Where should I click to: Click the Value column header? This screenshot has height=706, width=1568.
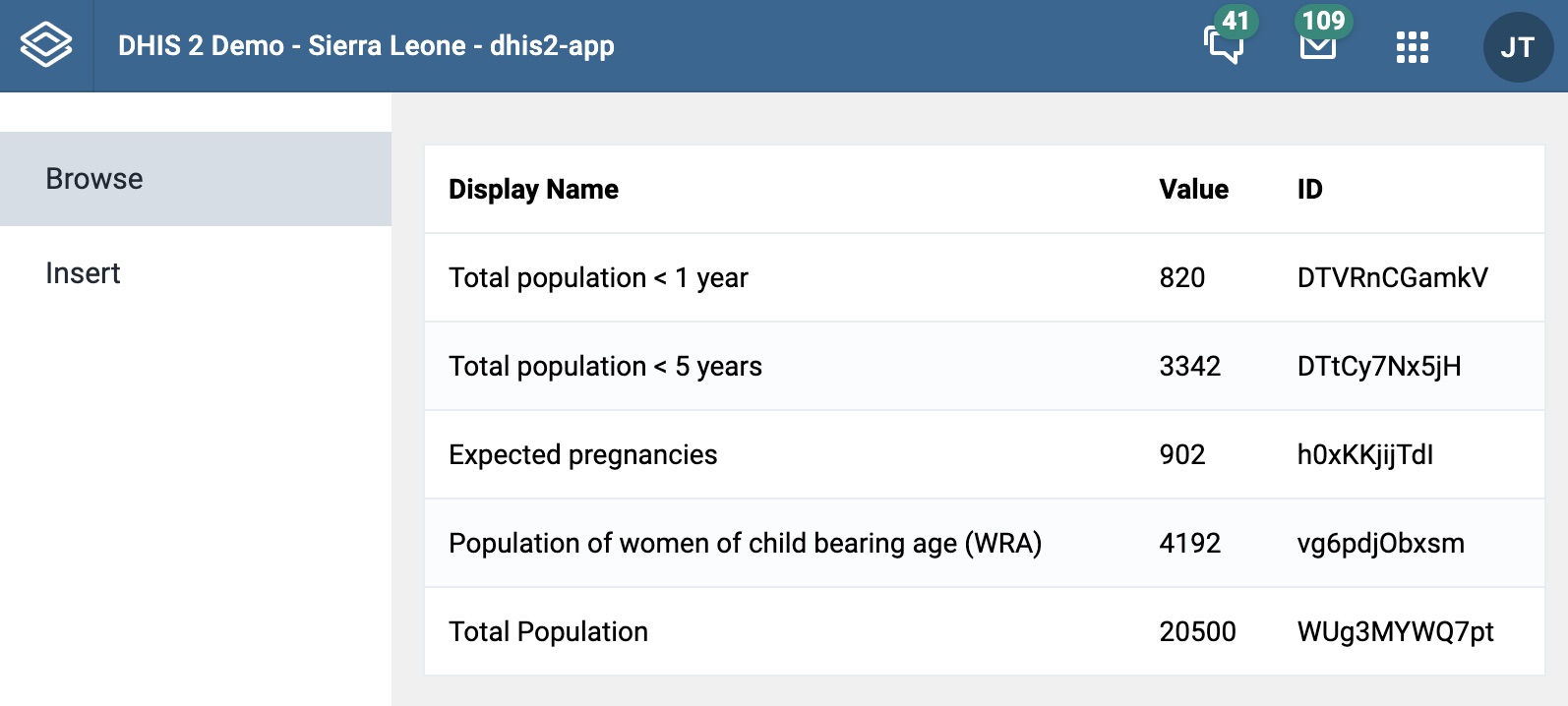pos(1193,189)
